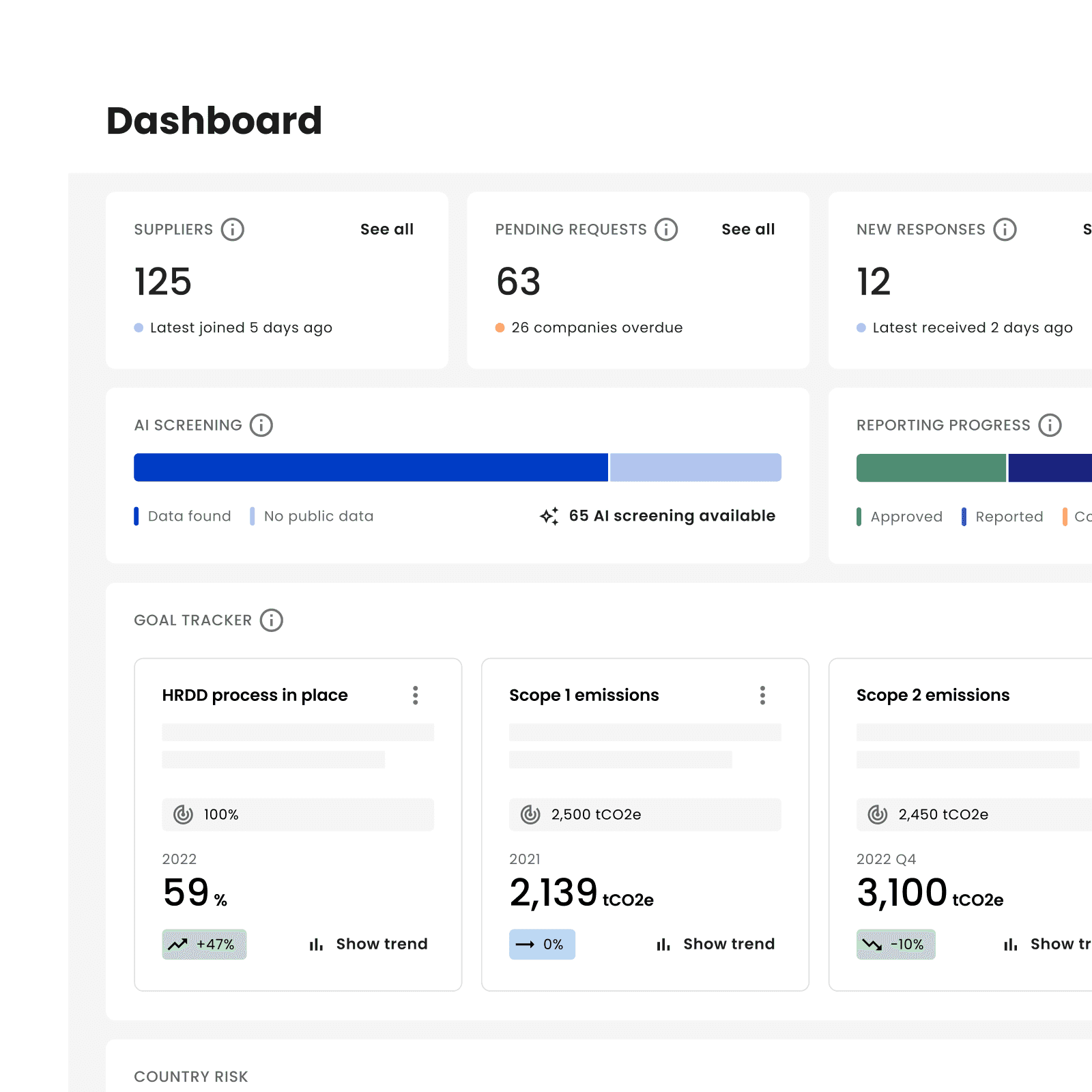Click the upward trend arrow in +47% badge

[x=179, y=944]
